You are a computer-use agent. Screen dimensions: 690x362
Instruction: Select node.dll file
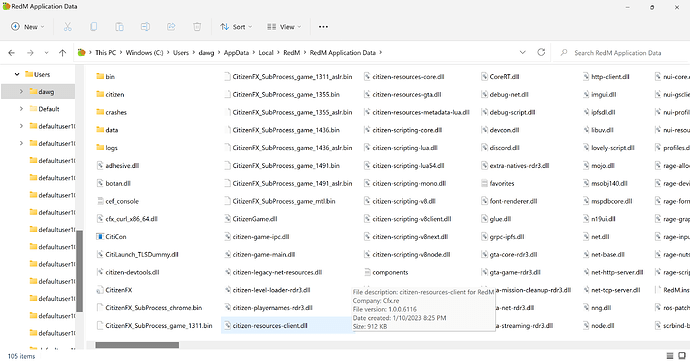598,326
